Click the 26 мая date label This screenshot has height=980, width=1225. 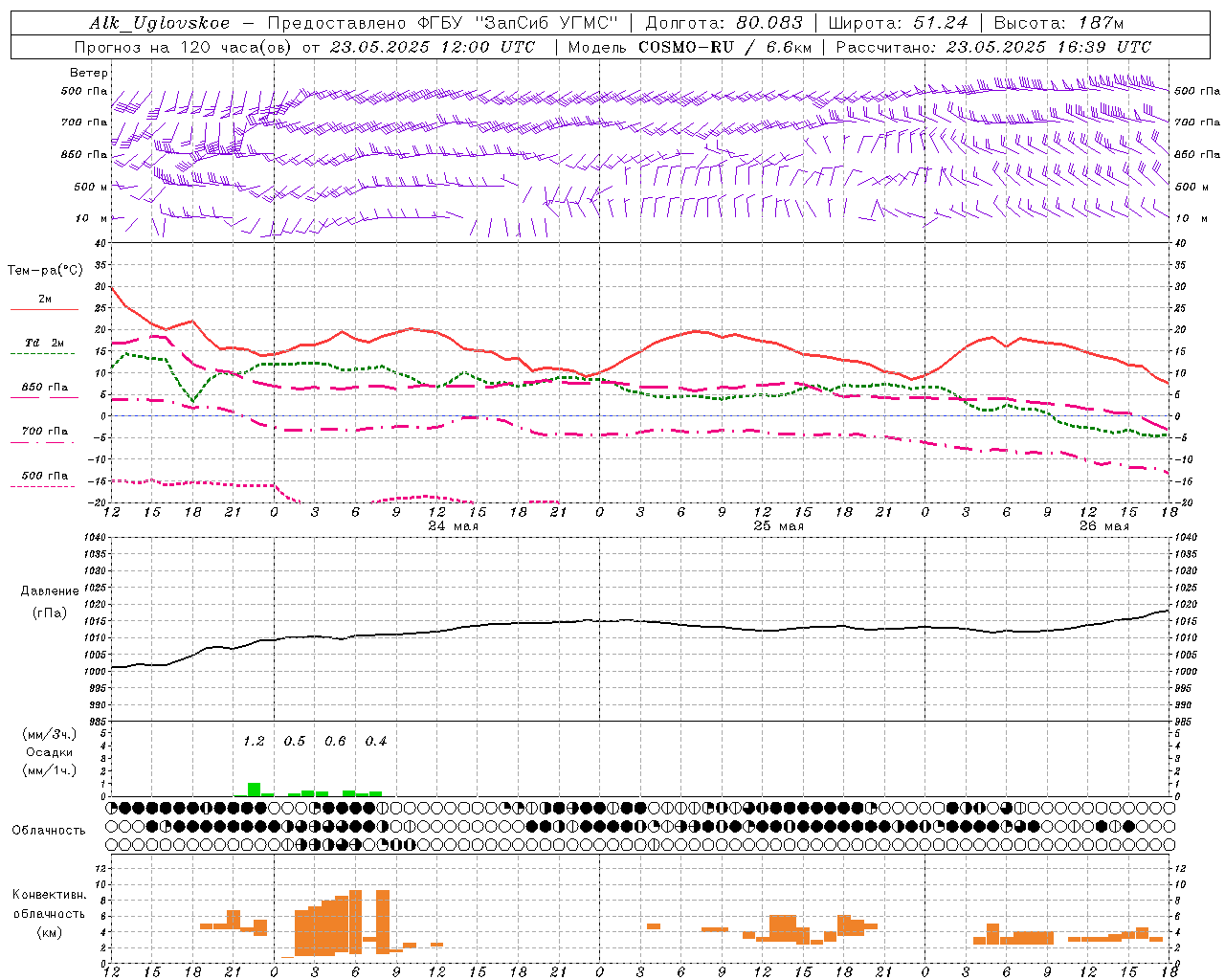1103,526
